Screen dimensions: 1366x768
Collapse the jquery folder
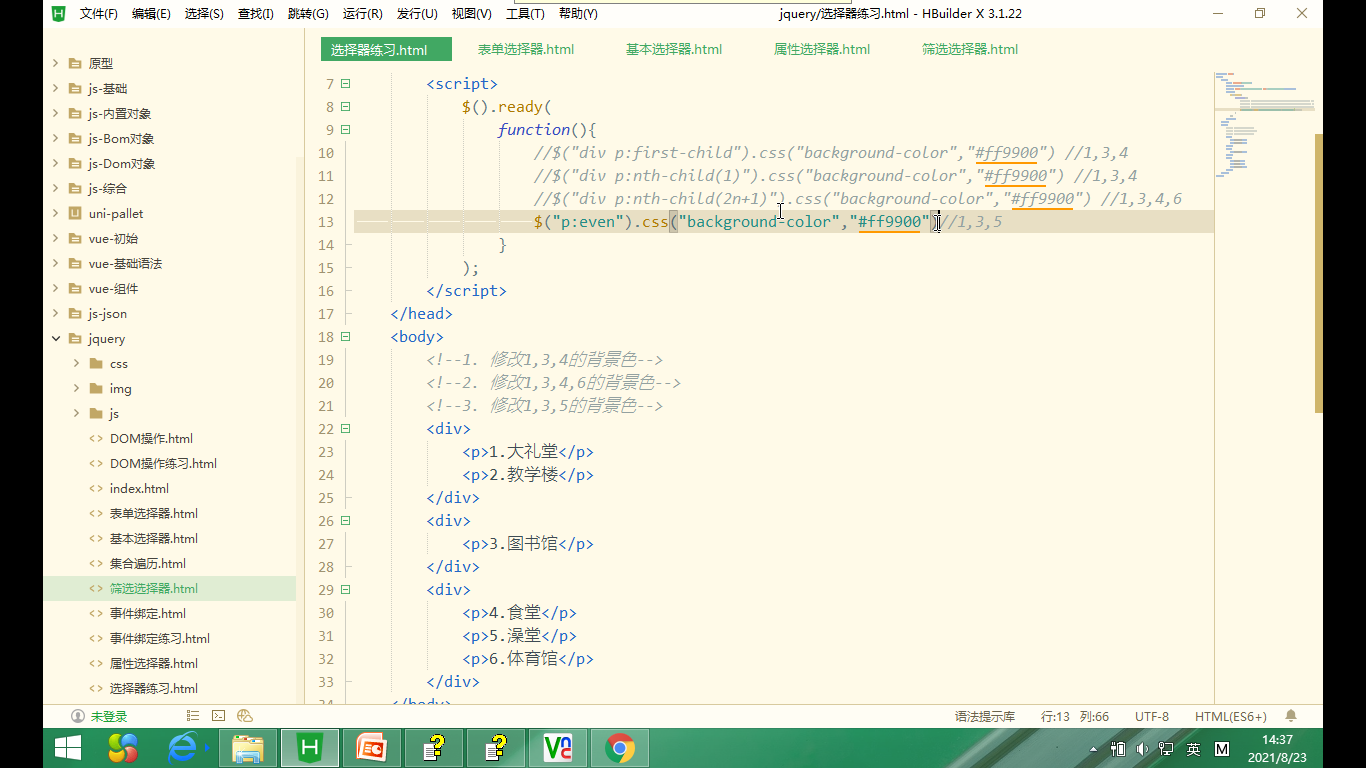point(56,338)
